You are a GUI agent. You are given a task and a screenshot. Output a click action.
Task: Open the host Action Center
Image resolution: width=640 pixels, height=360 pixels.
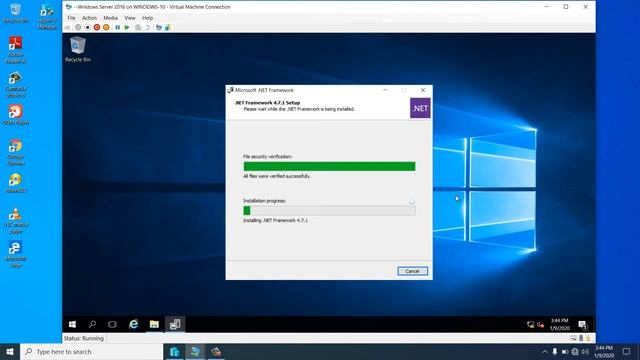(627, 351)
